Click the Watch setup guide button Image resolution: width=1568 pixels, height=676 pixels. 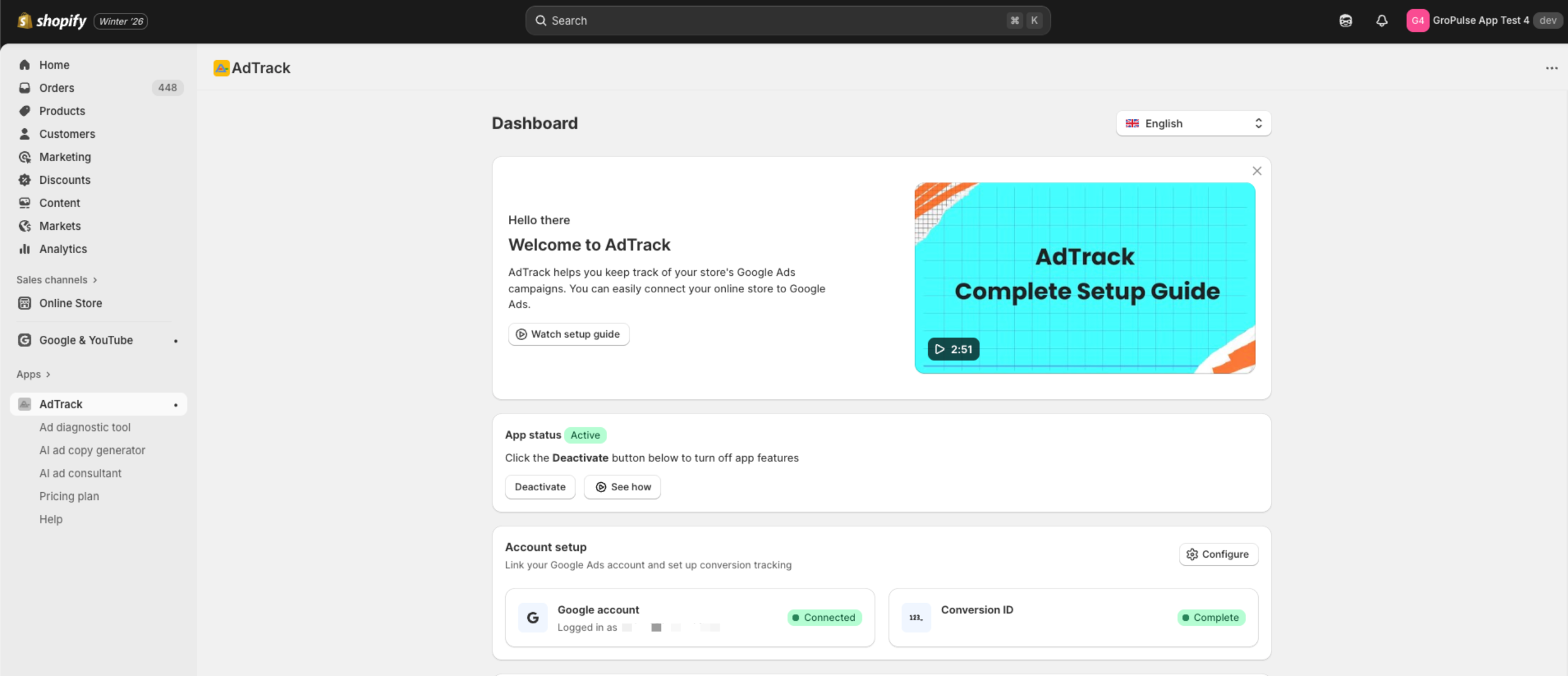[568, 334]
